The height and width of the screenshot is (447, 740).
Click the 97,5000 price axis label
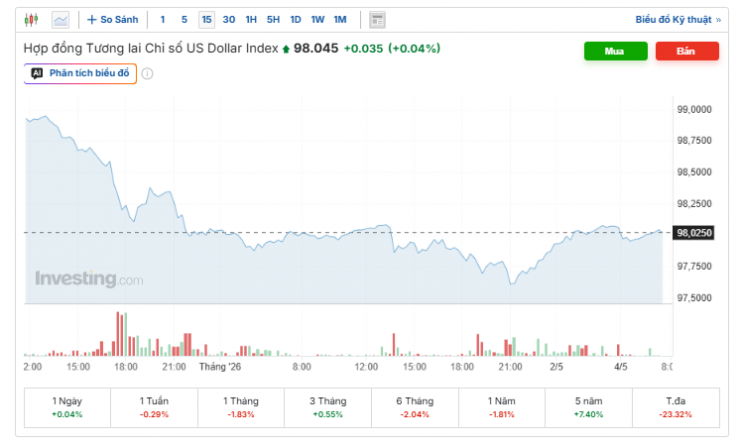point(694,298)
